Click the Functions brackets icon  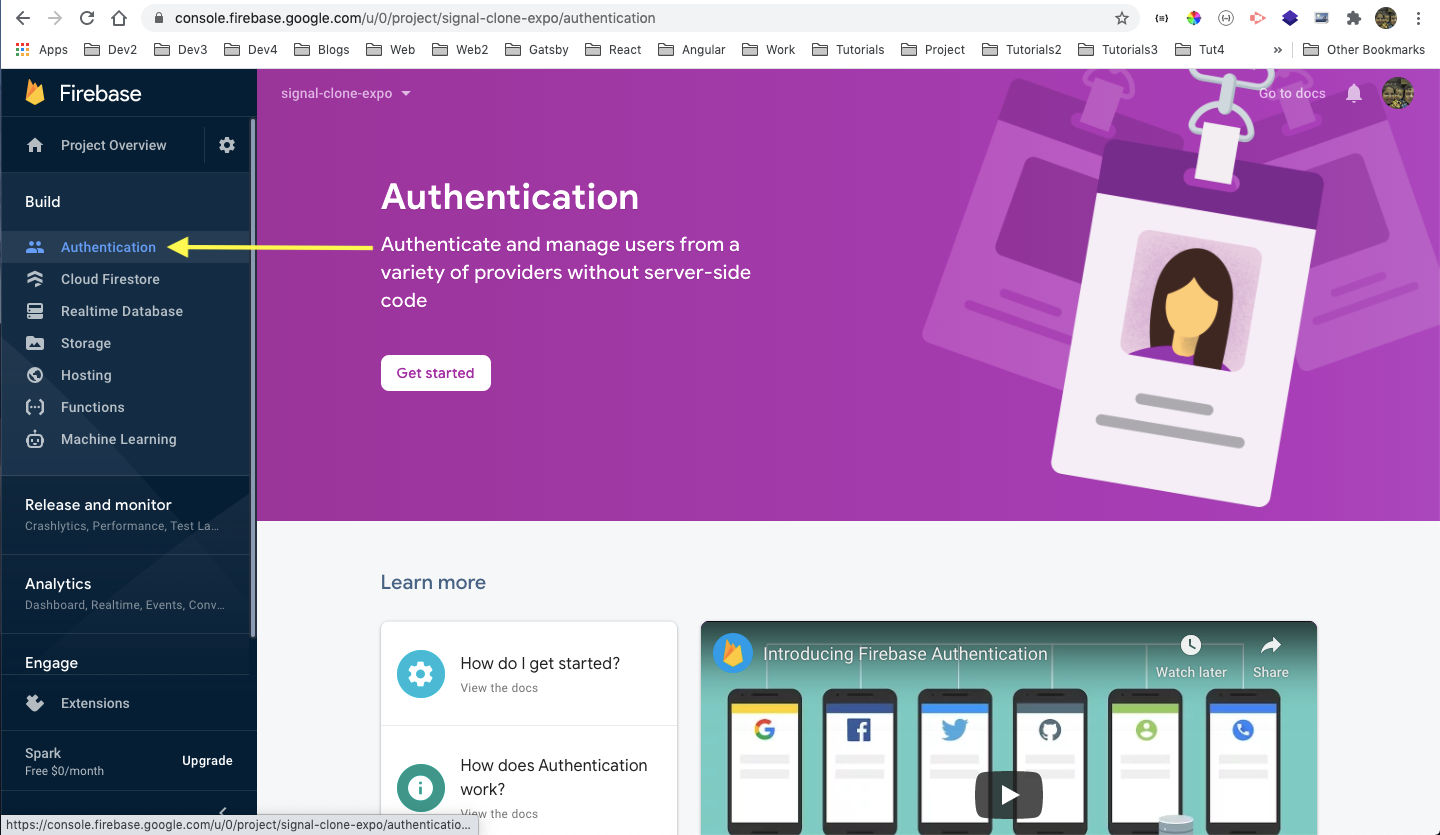[x=35, y=407]
